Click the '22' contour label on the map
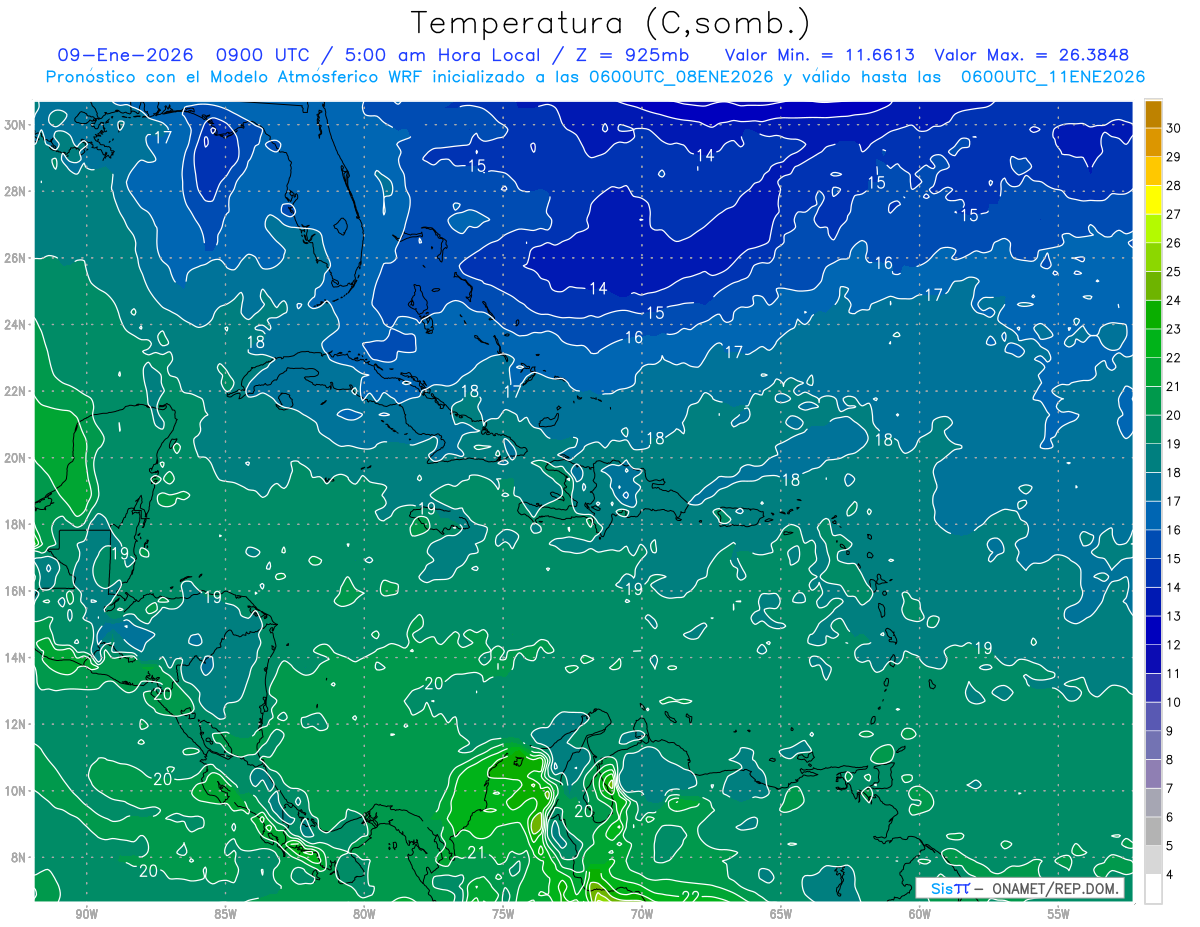1200x927 pixels. (690, 896)
